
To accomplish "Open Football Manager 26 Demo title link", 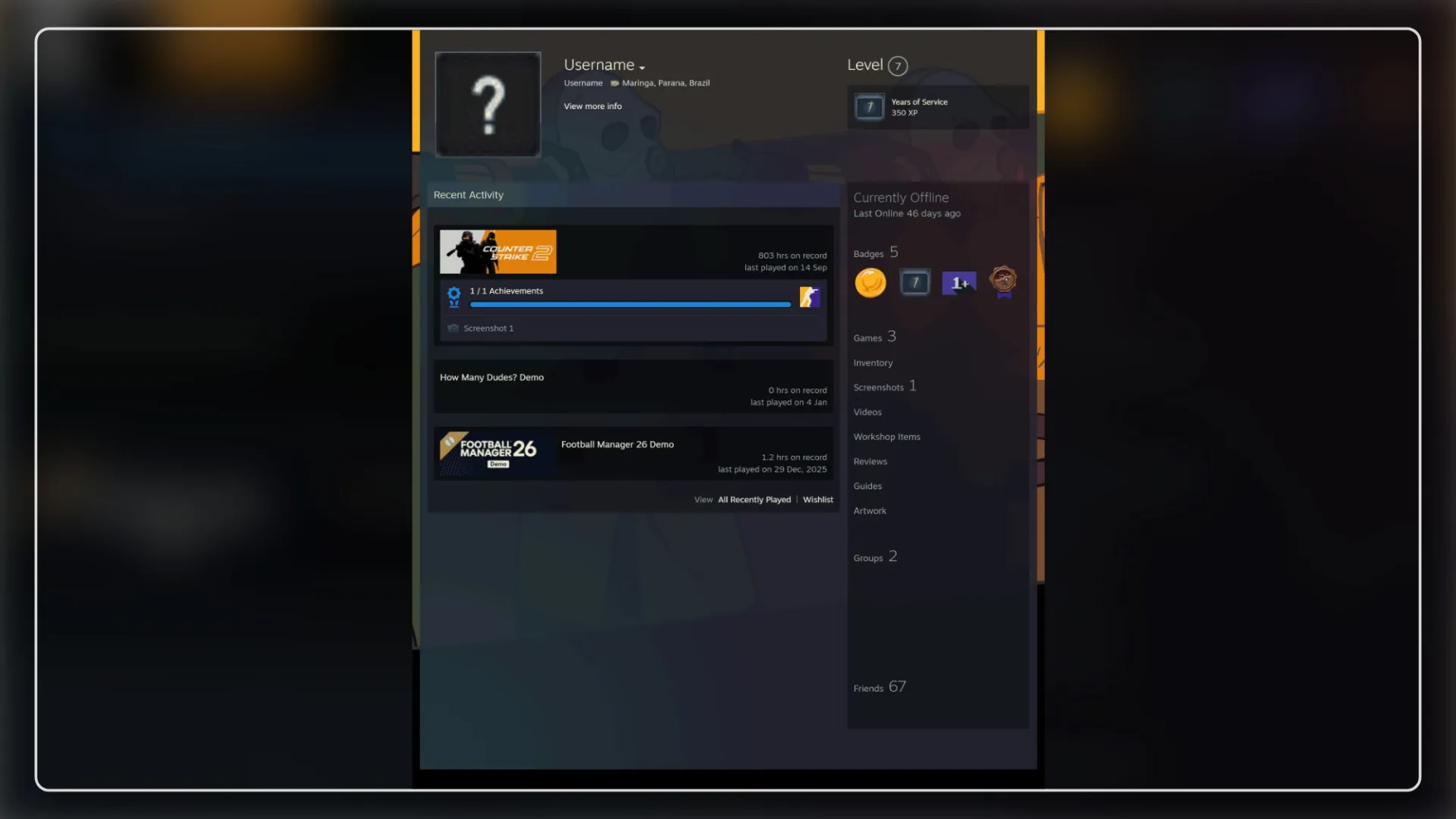I will point(617,444).
